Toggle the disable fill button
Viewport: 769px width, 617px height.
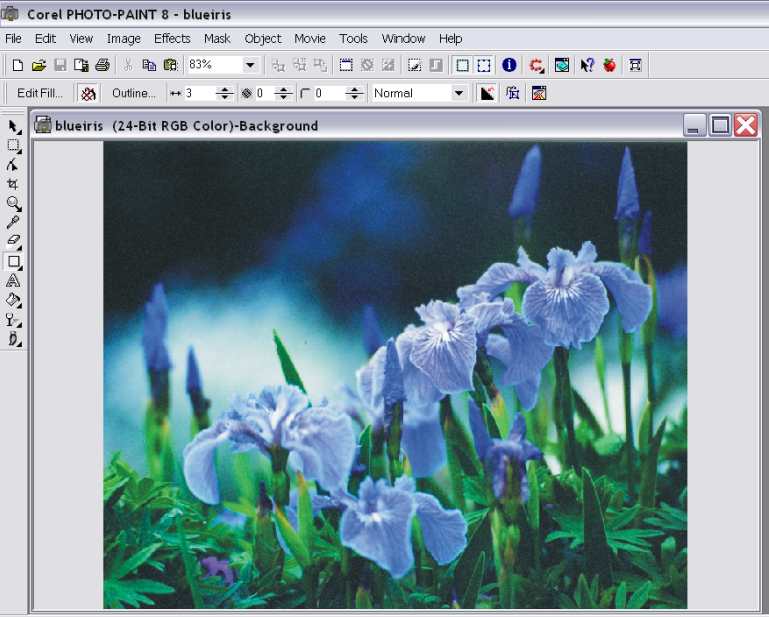point(89,93)
